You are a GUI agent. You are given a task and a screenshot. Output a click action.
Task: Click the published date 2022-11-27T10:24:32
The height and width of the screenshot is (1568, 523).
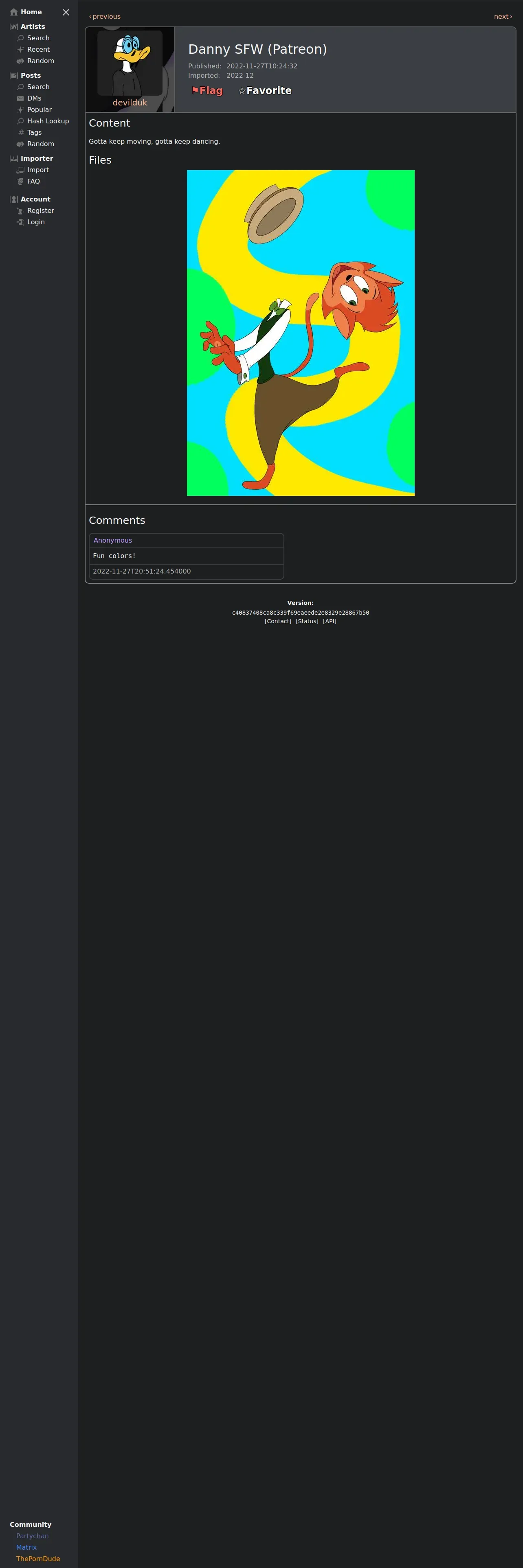pos(262,66)
